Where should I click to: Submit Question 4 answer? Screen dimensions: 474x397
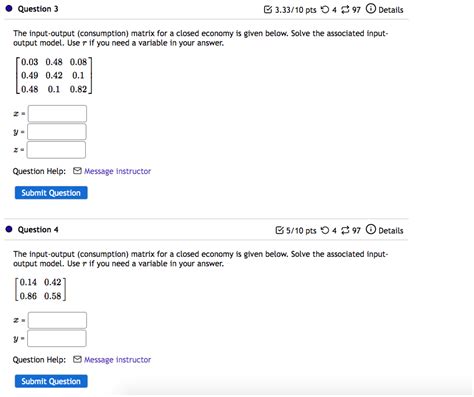point(51,381)
